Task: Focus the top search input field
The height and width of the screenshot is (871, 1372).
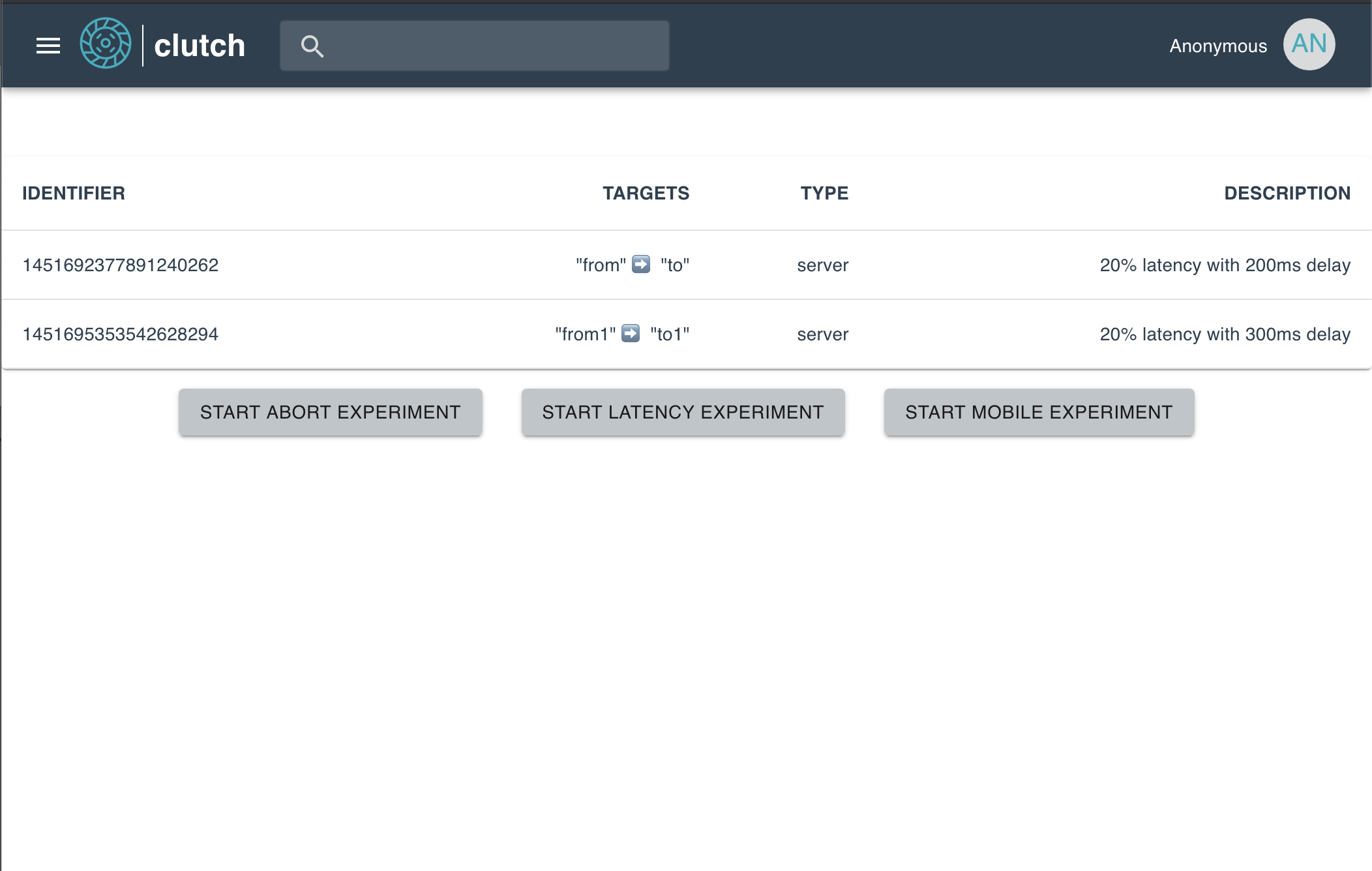Action: click(x=496, y=46)
